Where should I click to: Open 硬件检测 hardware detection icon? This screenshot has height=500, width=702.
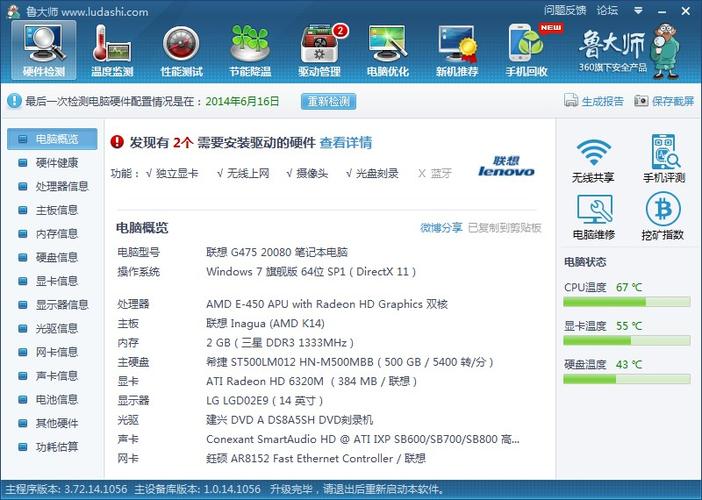coord(44,50)
